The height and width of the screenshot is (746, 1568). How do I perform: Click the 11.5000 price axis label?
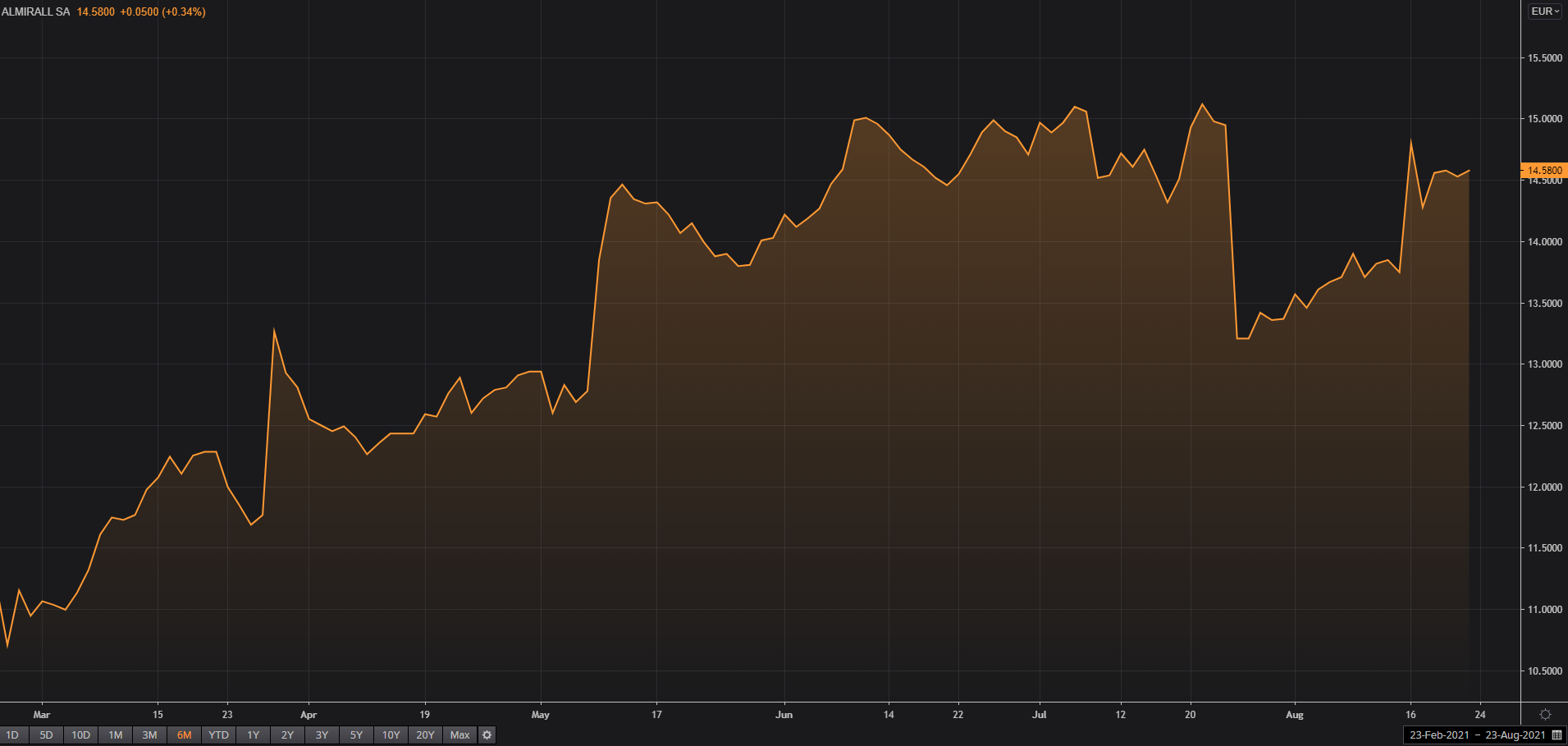click(1544, 548)
